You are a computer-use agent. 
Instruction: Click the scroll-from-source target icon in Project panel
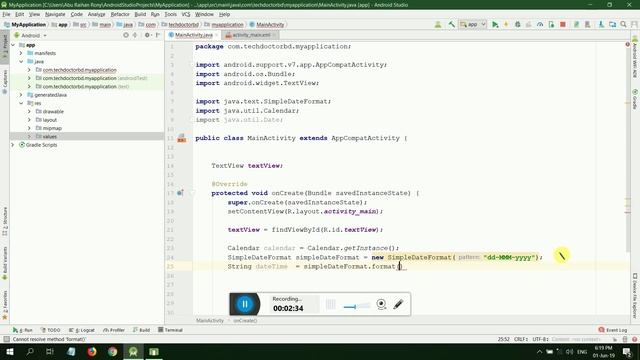click(x=126, y=35)
